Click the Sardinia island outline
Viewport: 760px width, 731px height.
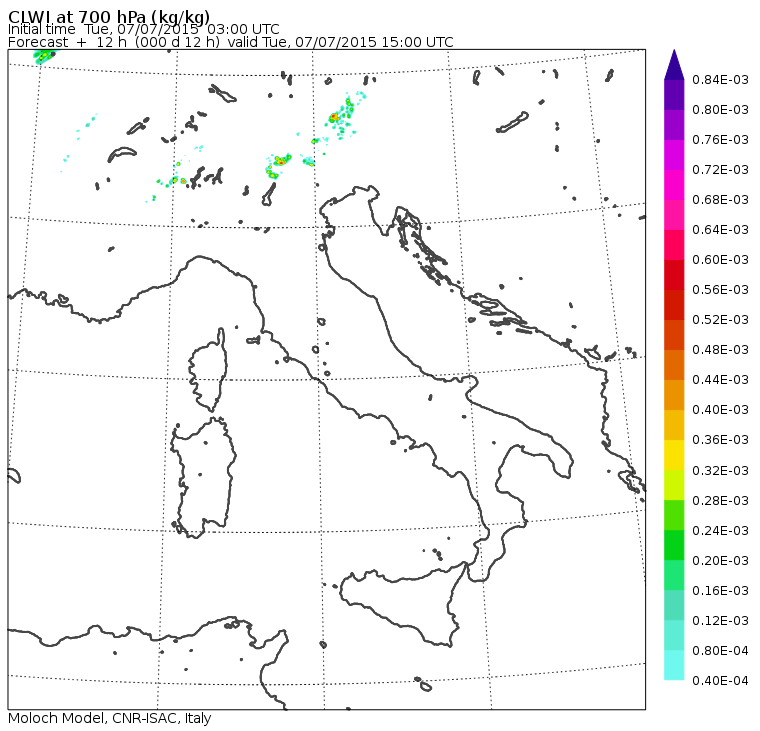click(203, 477)
